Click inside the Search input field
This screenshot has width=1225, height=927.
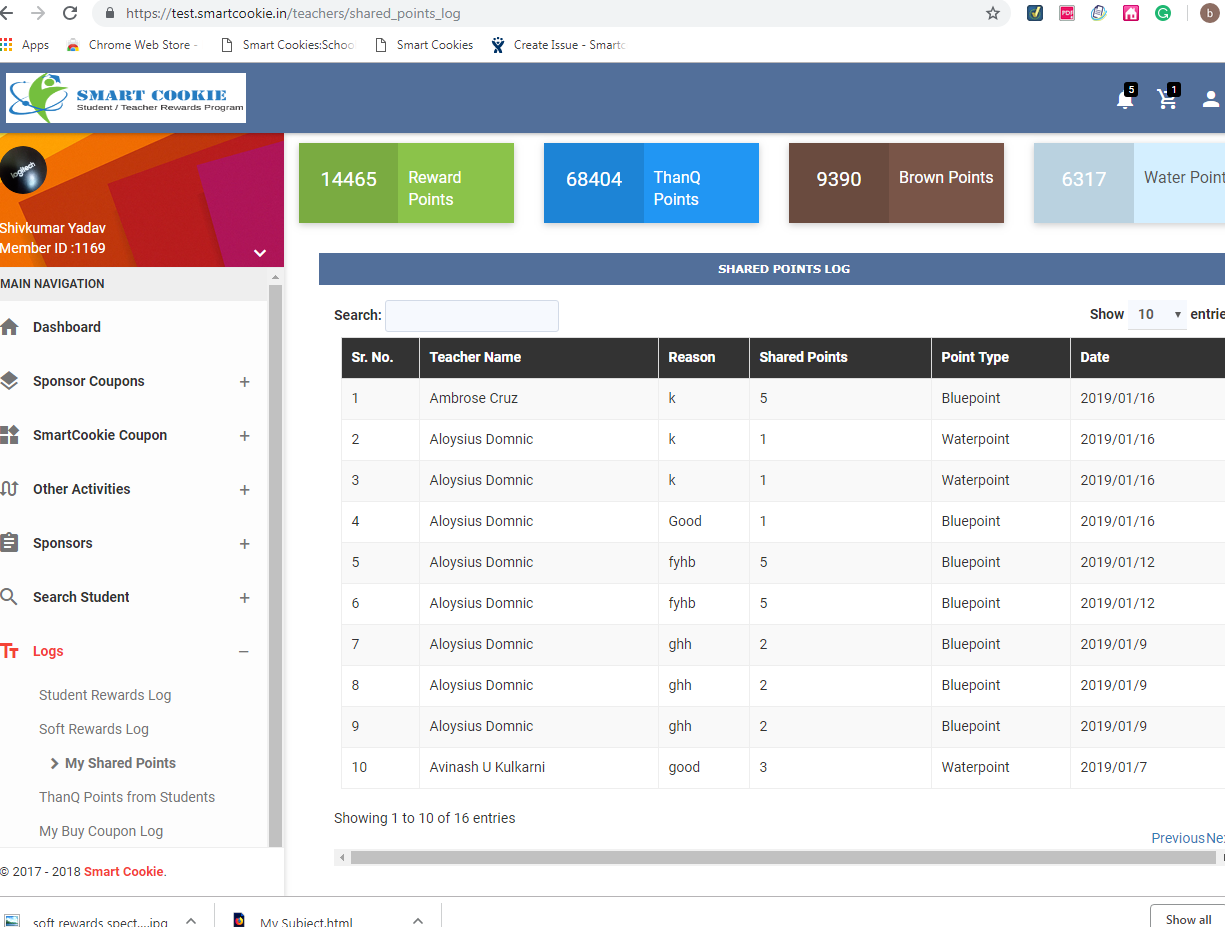pyautogui.click(x=471, y=316)
